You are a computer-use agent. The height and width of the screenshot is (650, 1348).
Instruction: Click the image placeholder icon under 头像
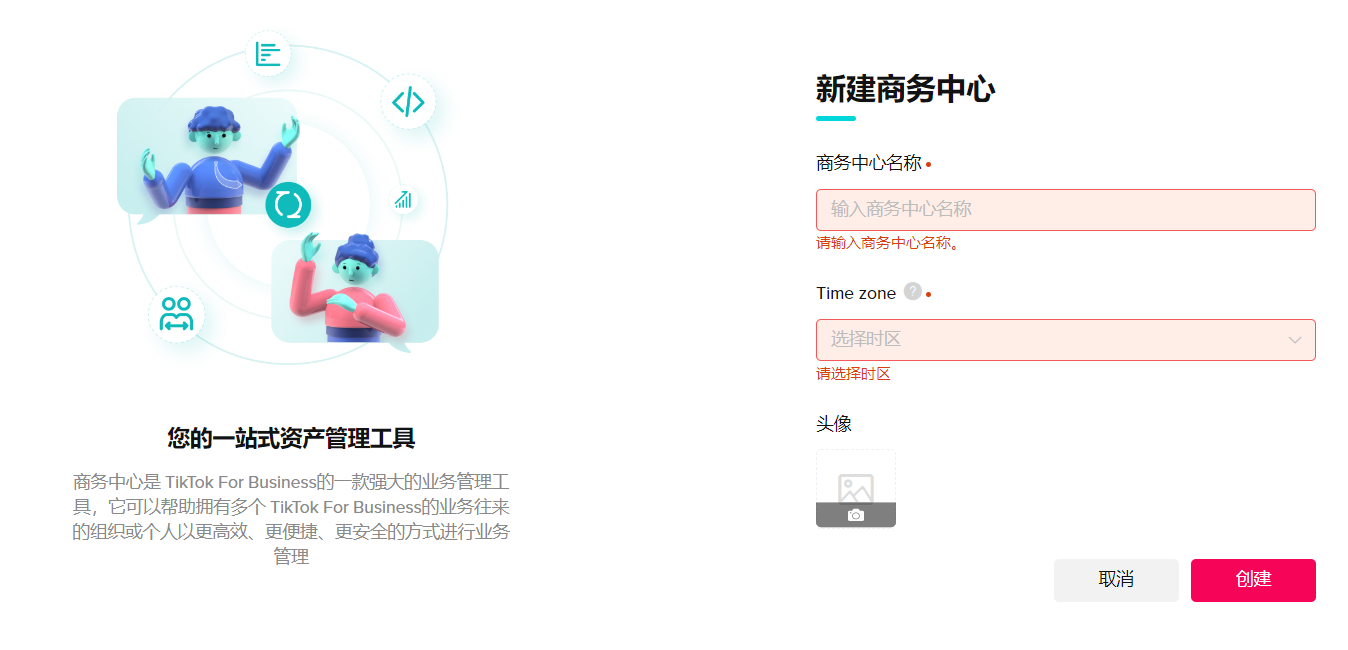coord(856,488)
